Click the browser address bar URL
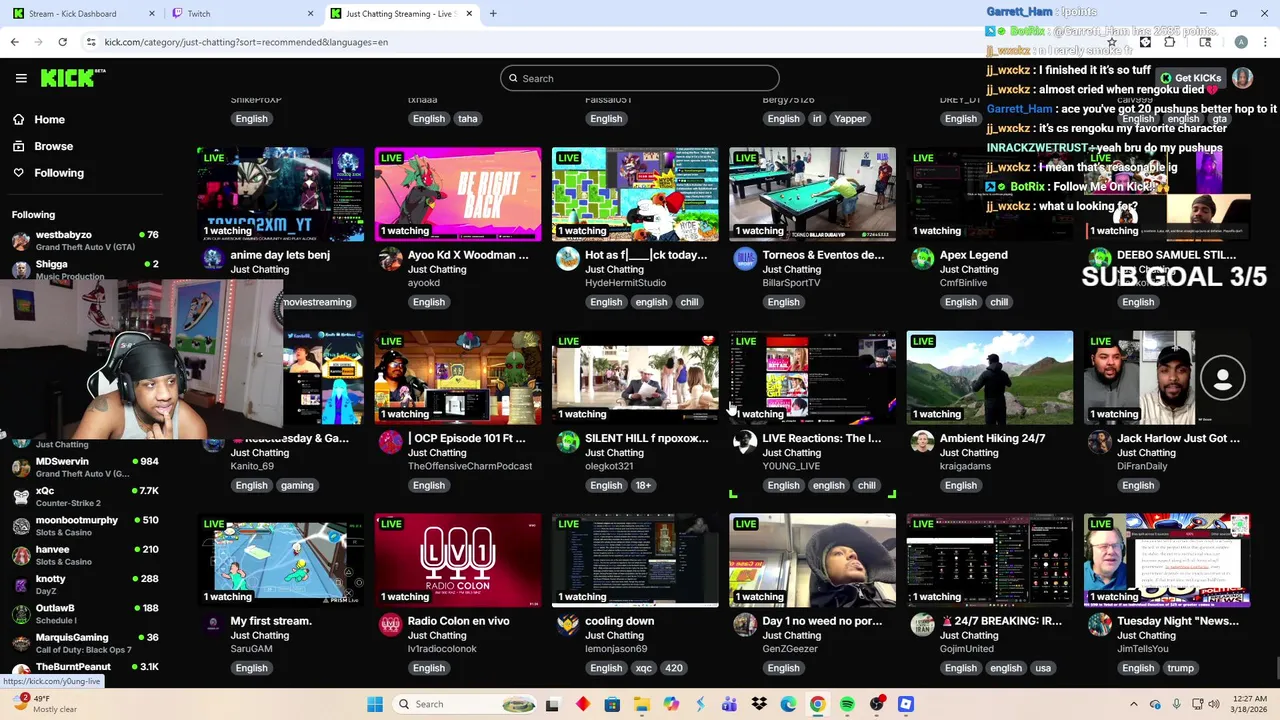Image resolution: width=1280 pixels, height=720 pixels. pyautogui.click(x=246, y=42)
